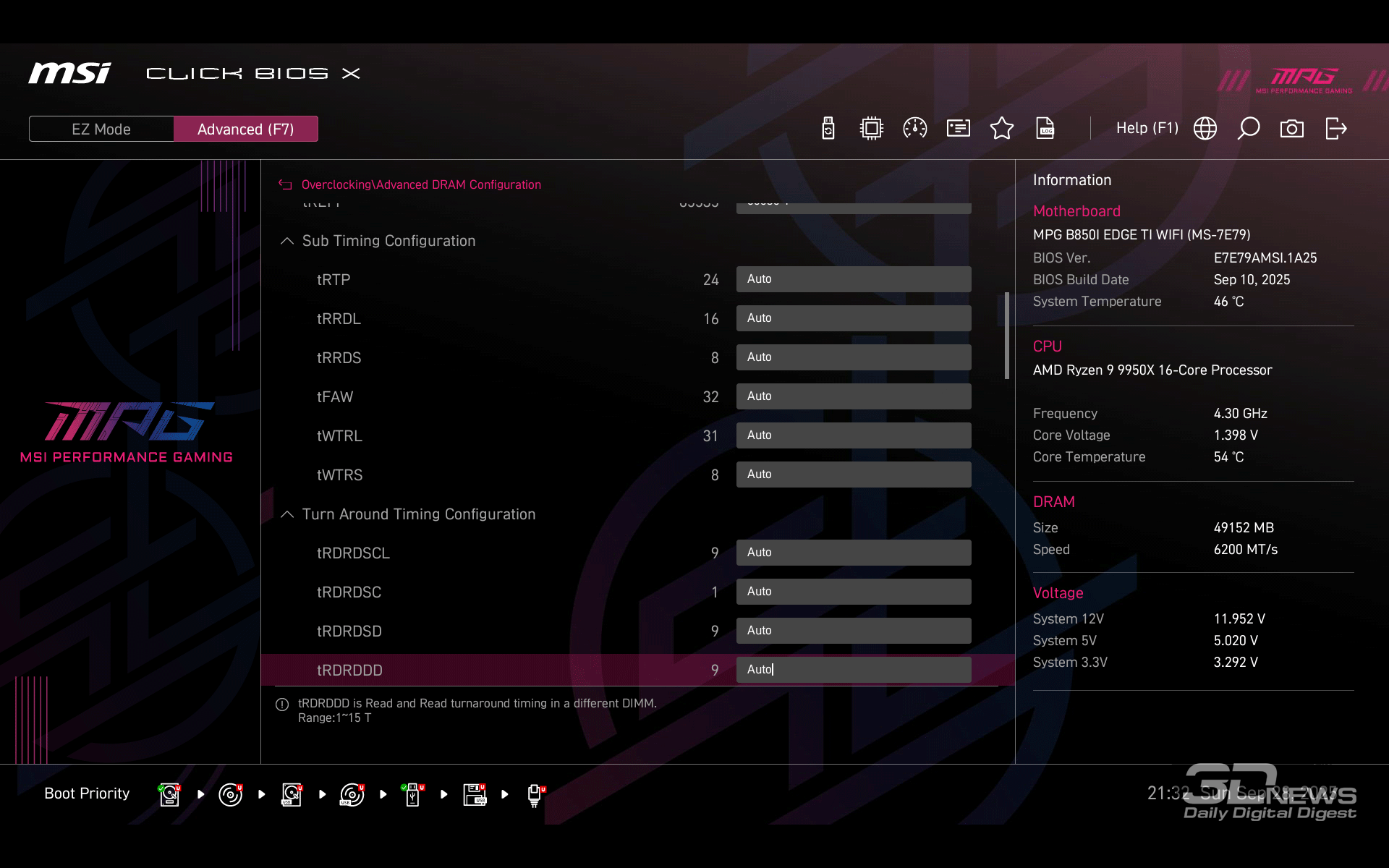This screenshot has height=868, width=1389.
Task: Switch to EZ Mode tab
Action: point(101,129)
